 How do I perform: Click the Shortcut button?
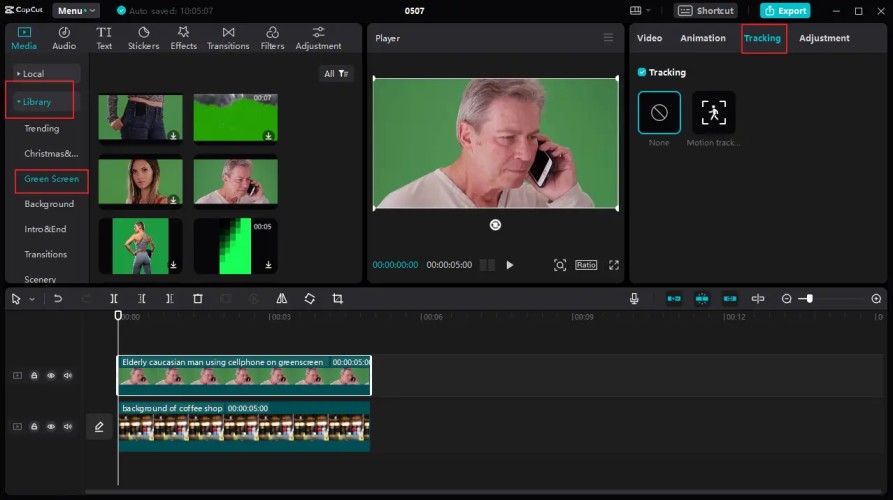pyautogui.click(x=706, y=10)
